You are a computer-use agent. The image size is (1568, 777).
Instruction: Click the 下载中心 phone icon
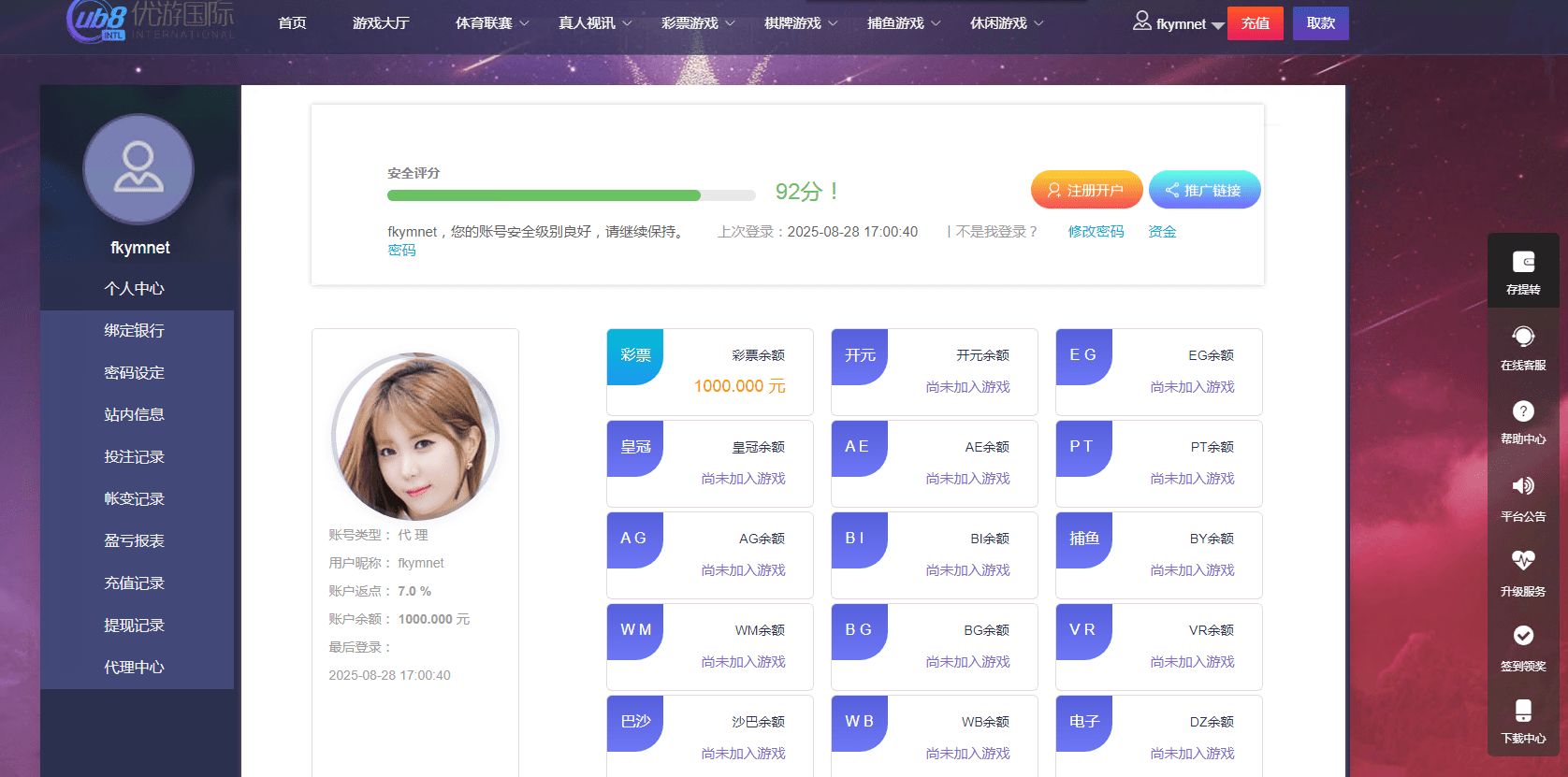point(1523,711)
